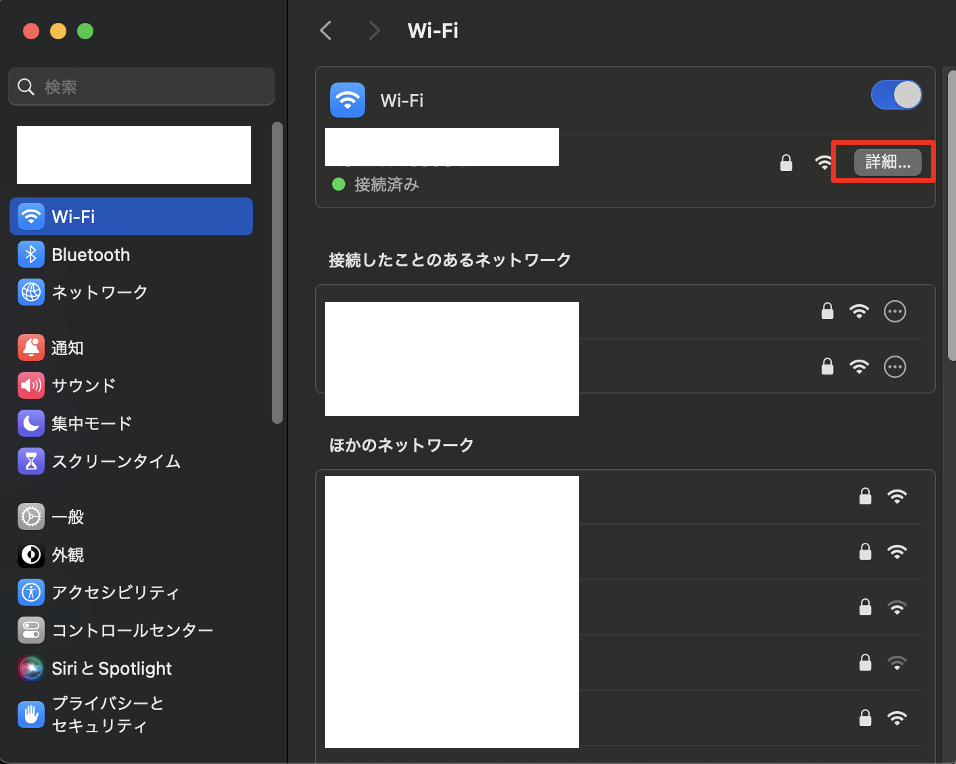Select Wi-Fi in the sidebar
This screenshot has height=764, width=956.
coord(131,216)
